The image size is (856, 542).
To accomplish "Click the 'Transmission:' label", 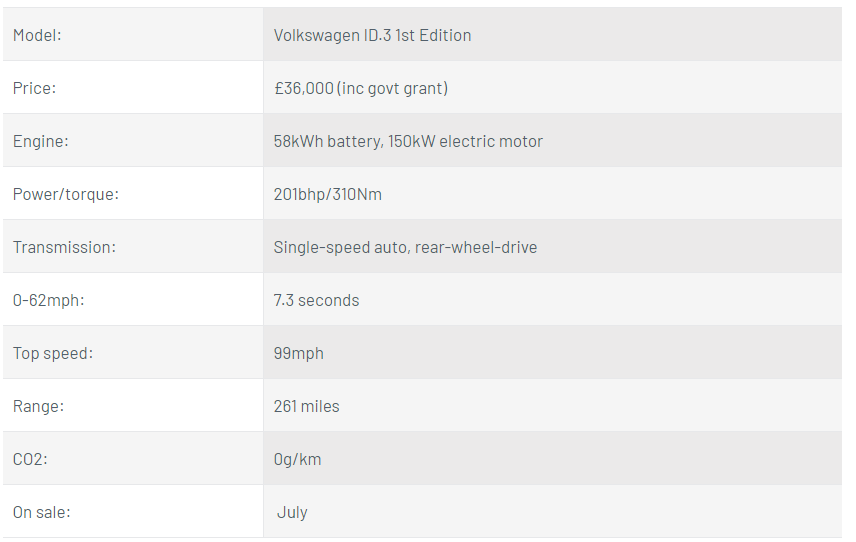I will click(64, 247).
